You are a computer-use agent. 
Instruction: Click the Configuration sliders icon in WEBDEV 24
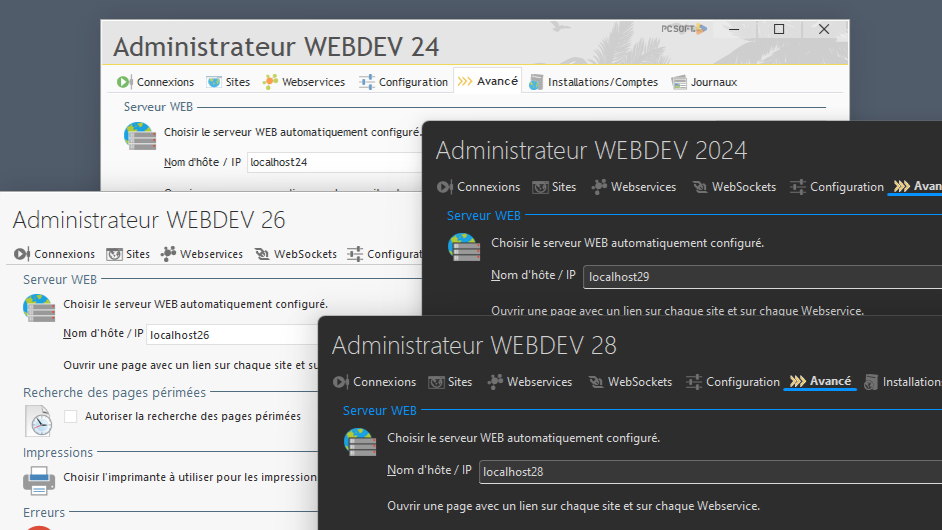tap(367, 82)
